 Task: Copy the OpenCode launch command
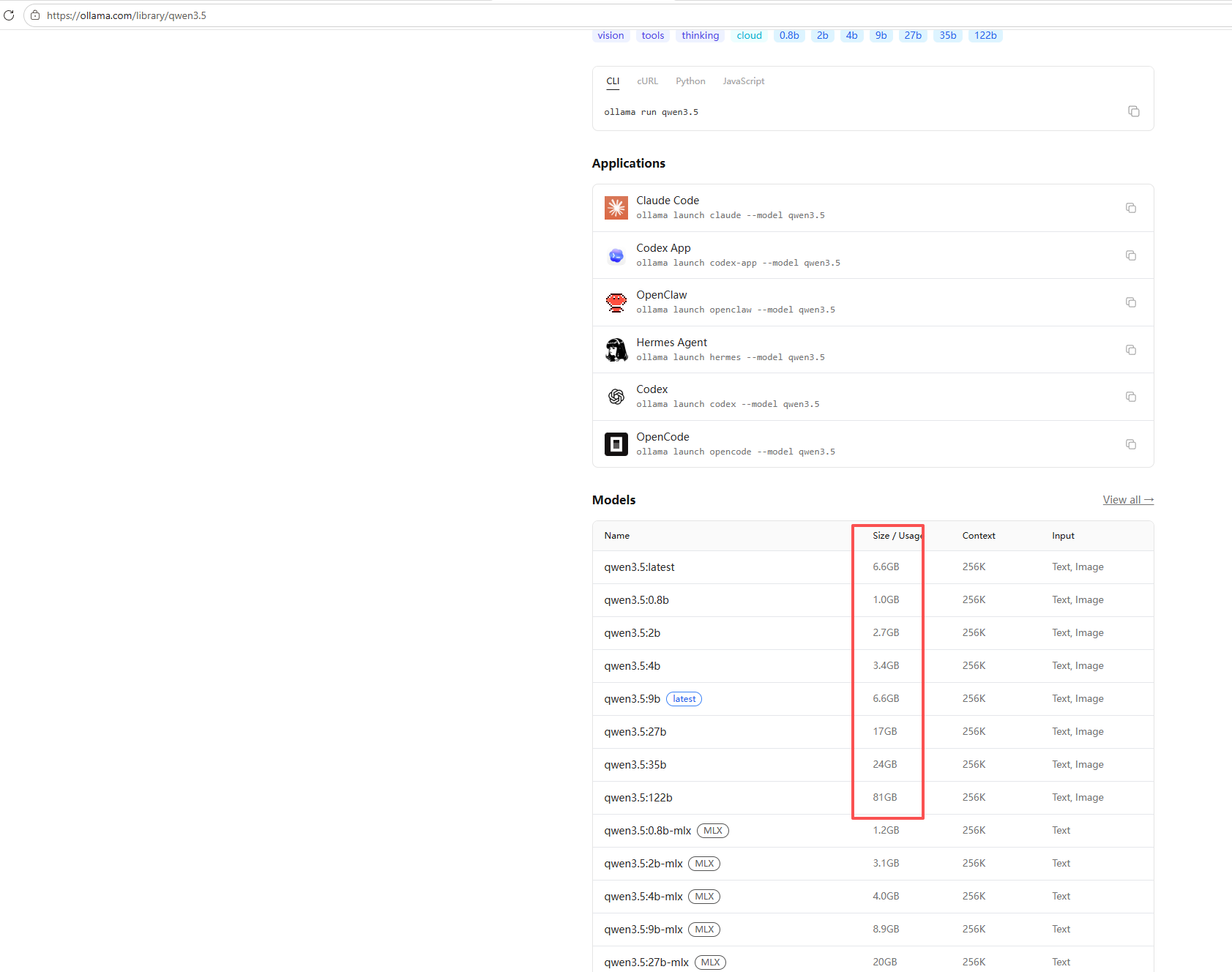coord(1131,444)
